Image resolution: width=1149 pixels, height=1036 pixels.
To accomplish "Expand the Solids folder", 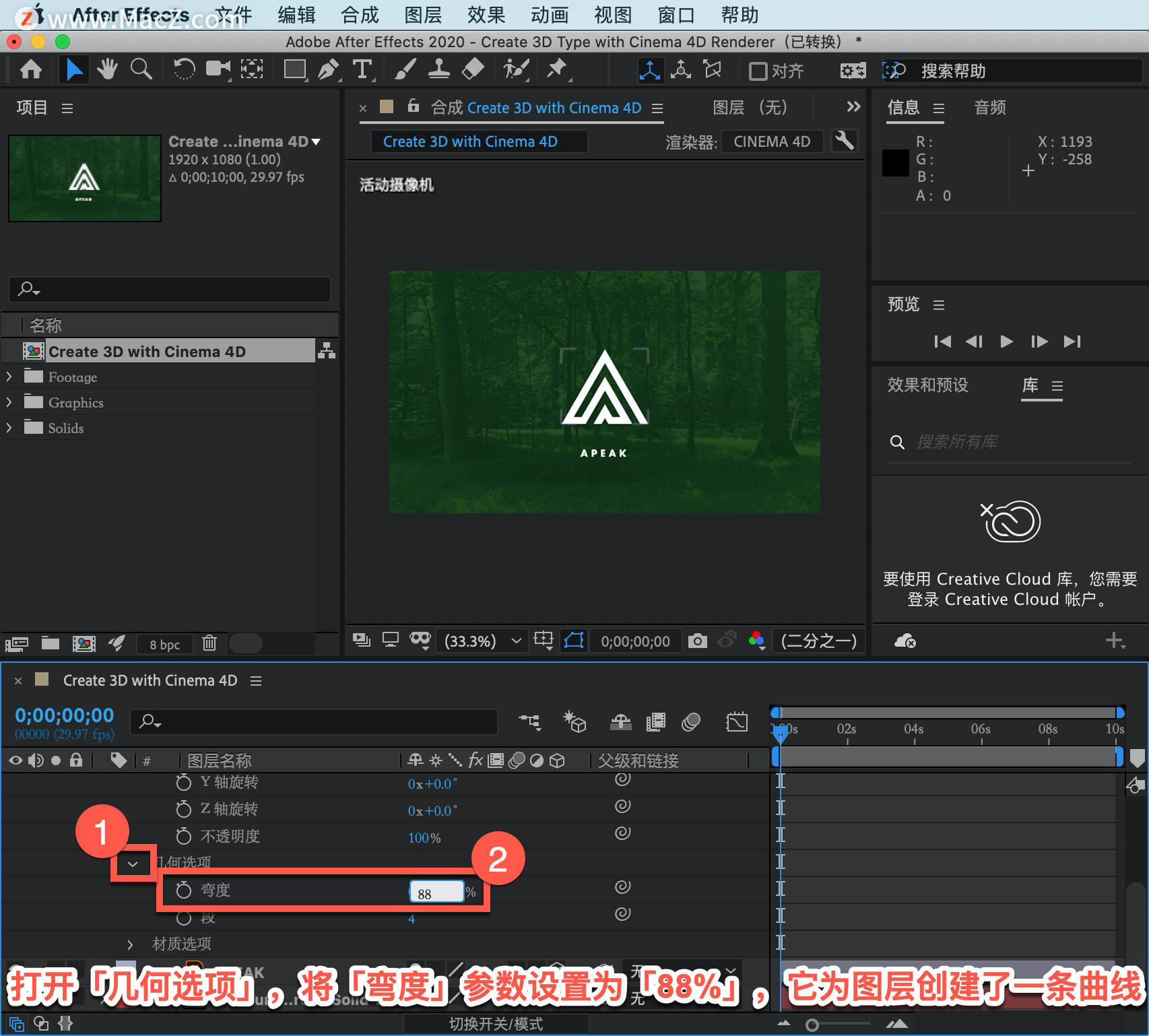I will [x=9, y=428].
